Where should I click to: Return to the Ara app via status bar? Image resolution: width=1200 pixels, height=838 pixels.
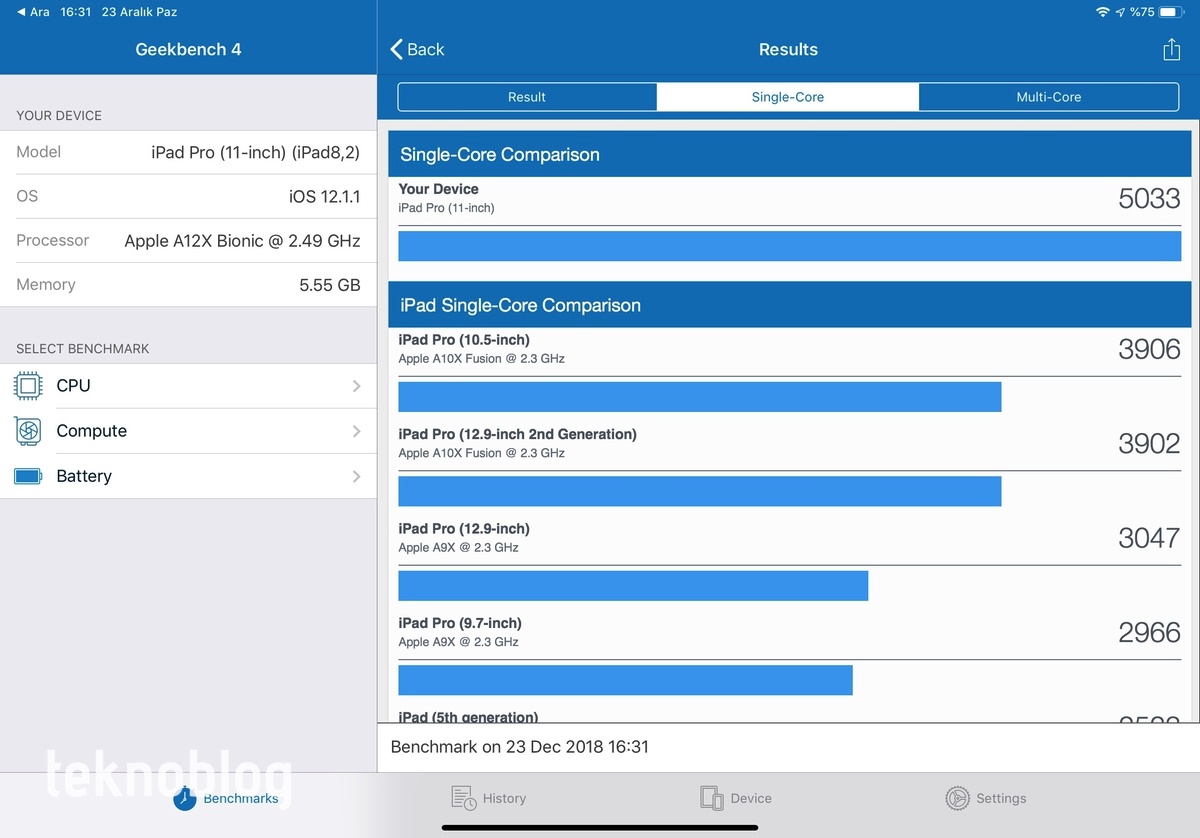click(x=33, y=12)
